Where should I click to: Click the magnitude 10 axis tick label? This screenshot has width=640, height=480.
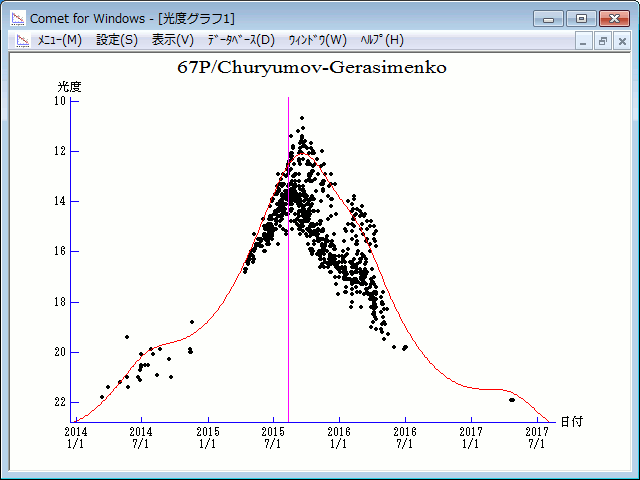point(60,101)
